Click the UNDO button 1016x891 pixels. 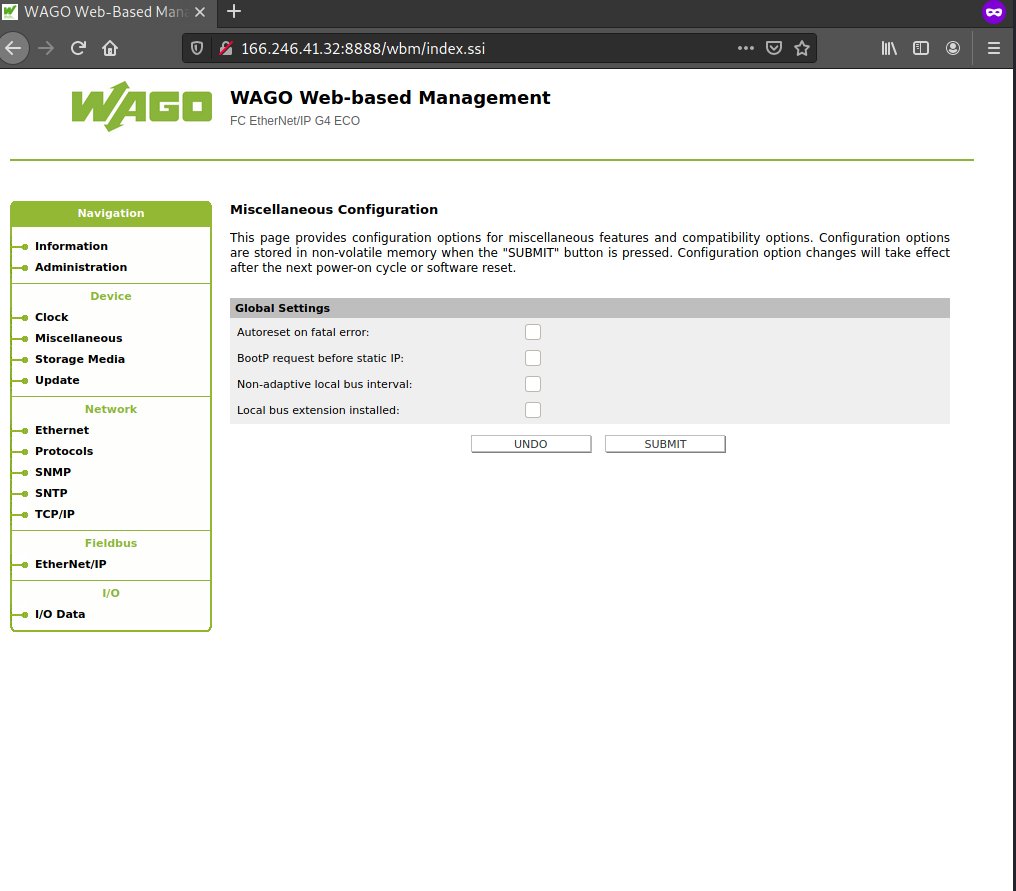pos(531,444)
